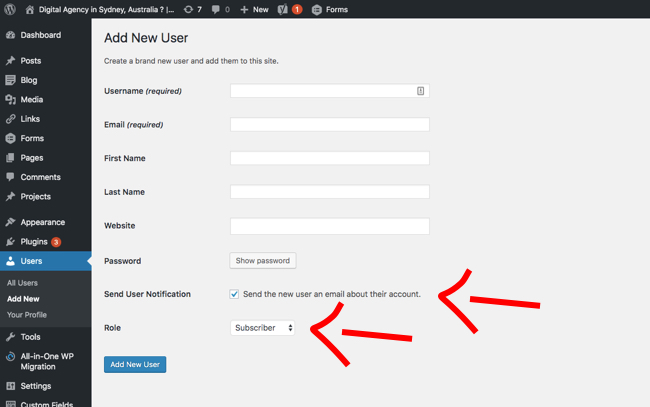Click the Settings sliders icon
The image size is (650, 407).
[11, 386]
